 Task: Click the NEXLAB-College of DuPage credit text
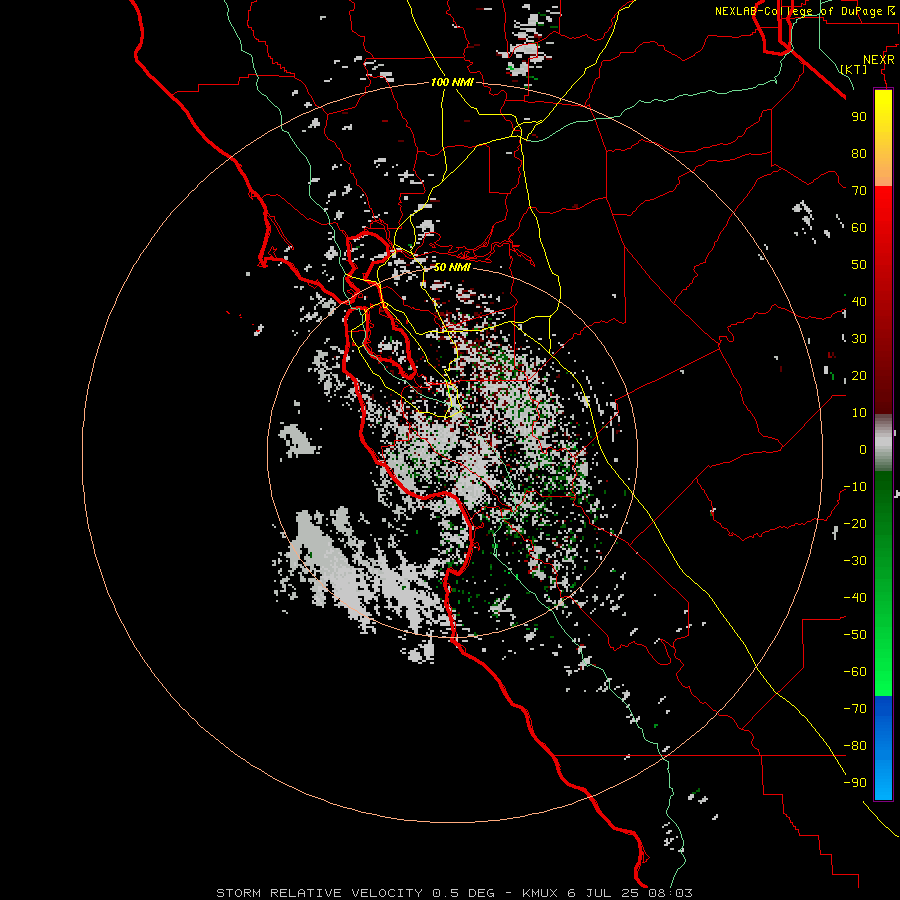click(804, 11)
